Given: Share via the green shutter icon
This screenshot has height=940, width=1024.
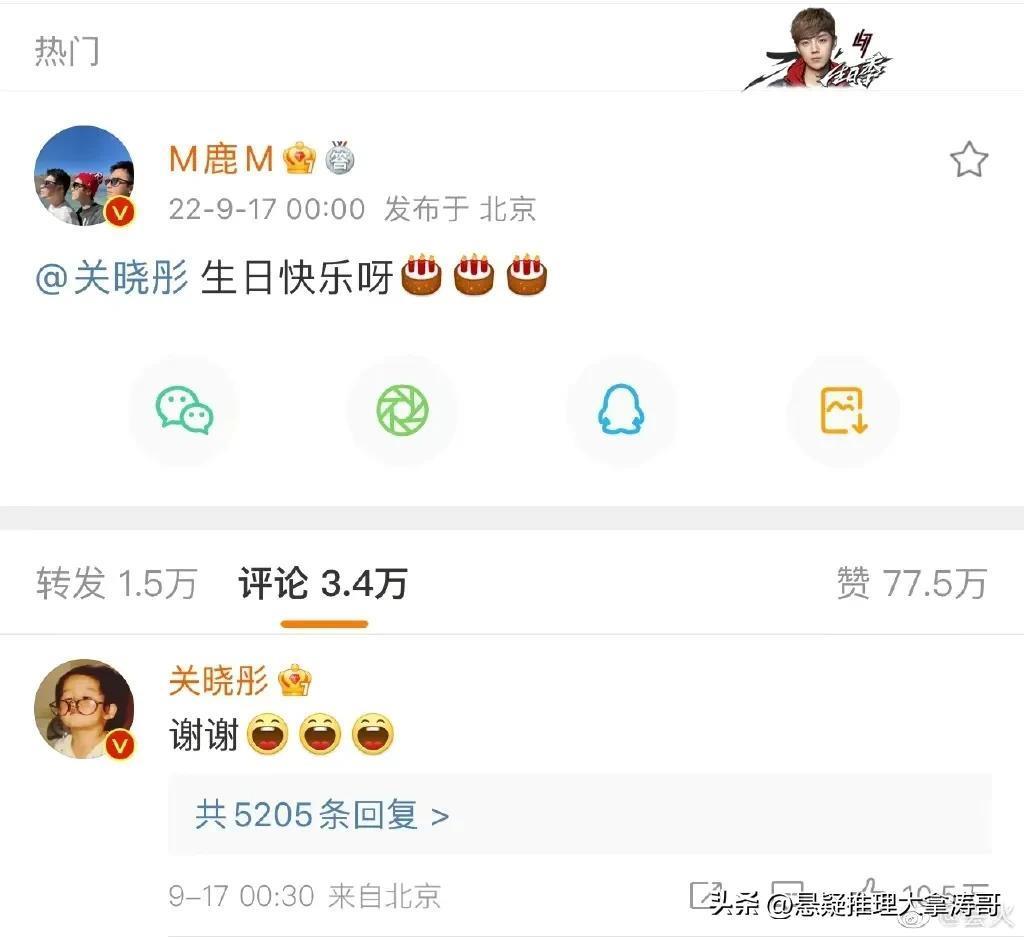Looking at the screenshot, I should point(402,410).
